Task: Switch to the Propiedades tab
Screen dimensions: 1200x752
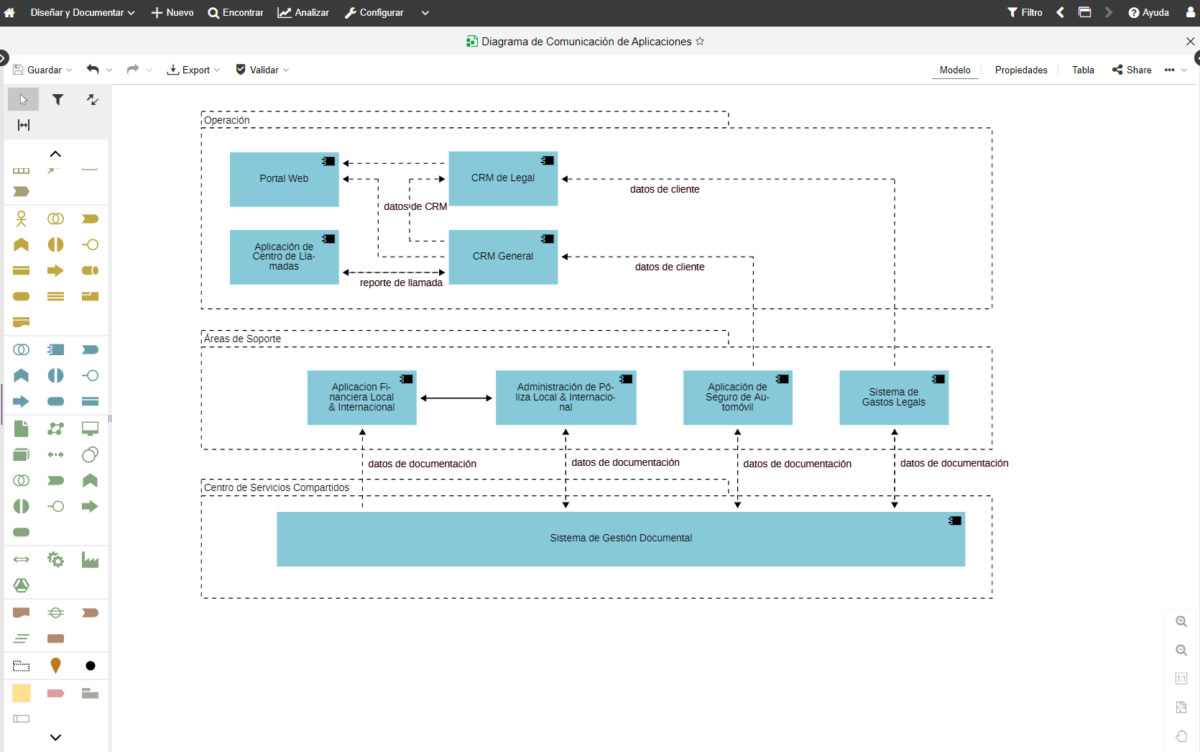Action: tap(1021, 70)
